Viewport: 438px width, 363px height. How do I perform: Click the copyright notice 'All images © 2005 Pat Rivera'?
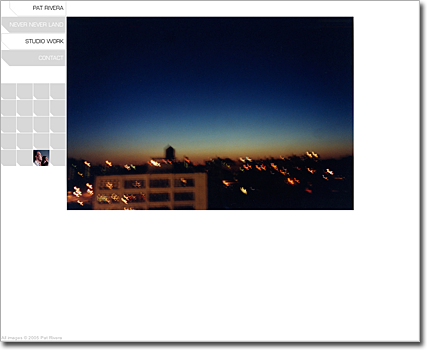[x=32, y=338]
